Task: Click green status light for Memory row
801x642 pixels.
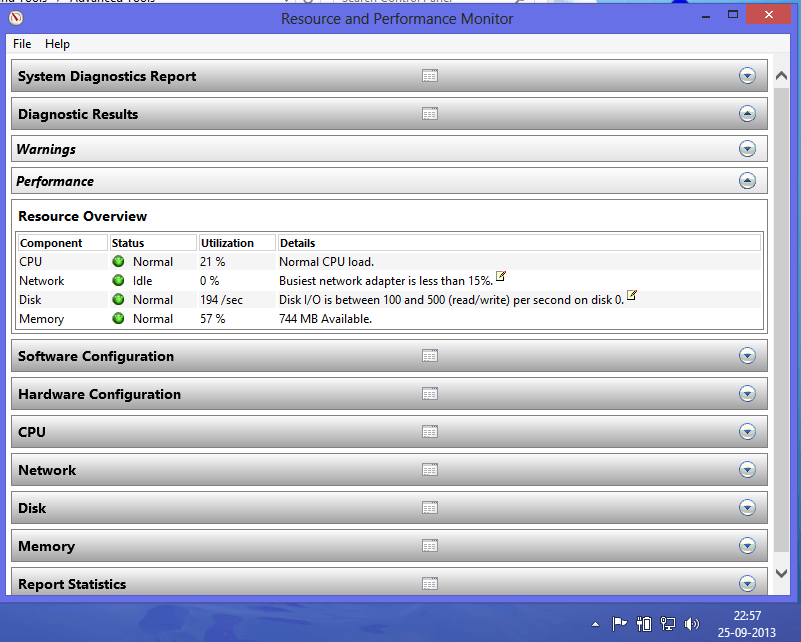Action: pos(118,318)
